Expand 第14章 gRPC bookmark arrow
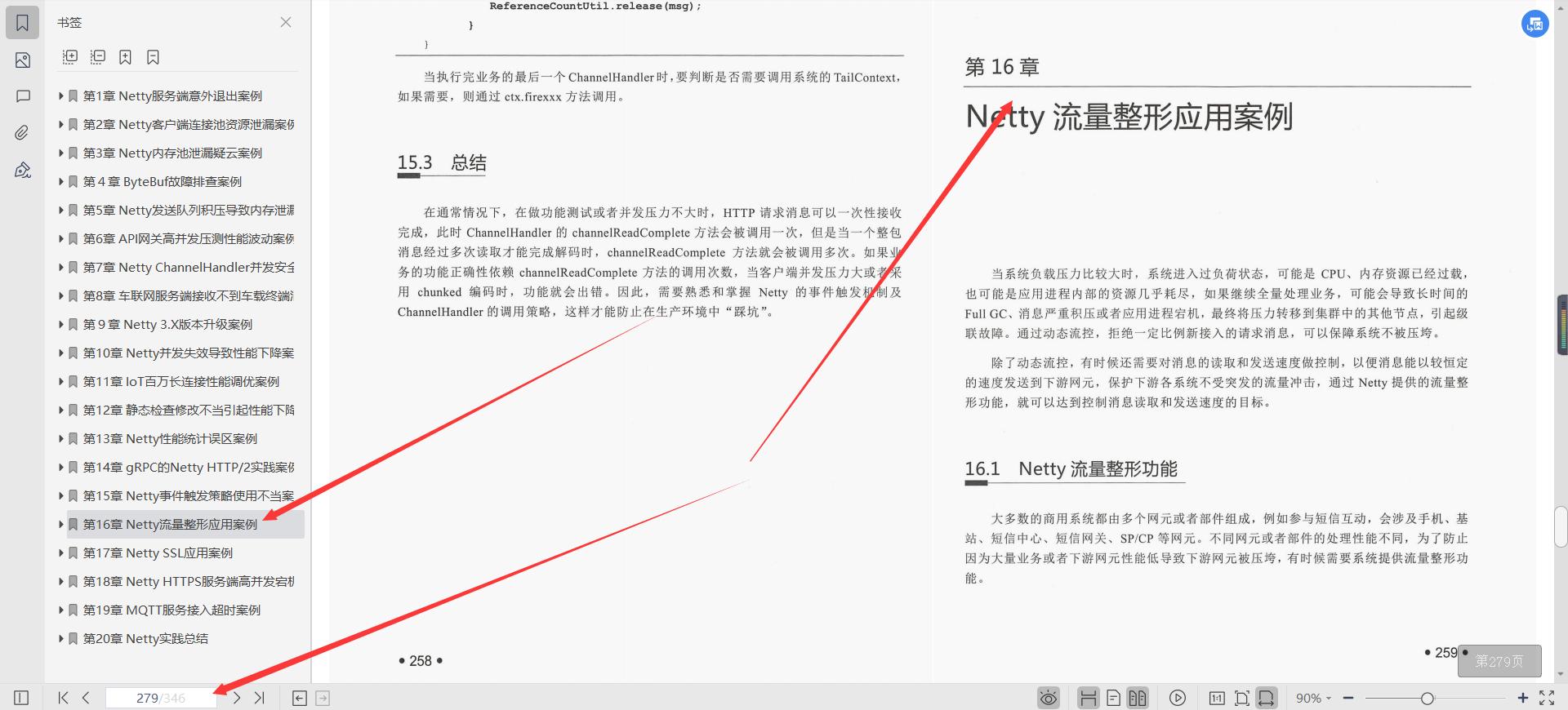This screenshot has width=1568, height=710. (61, 467)
